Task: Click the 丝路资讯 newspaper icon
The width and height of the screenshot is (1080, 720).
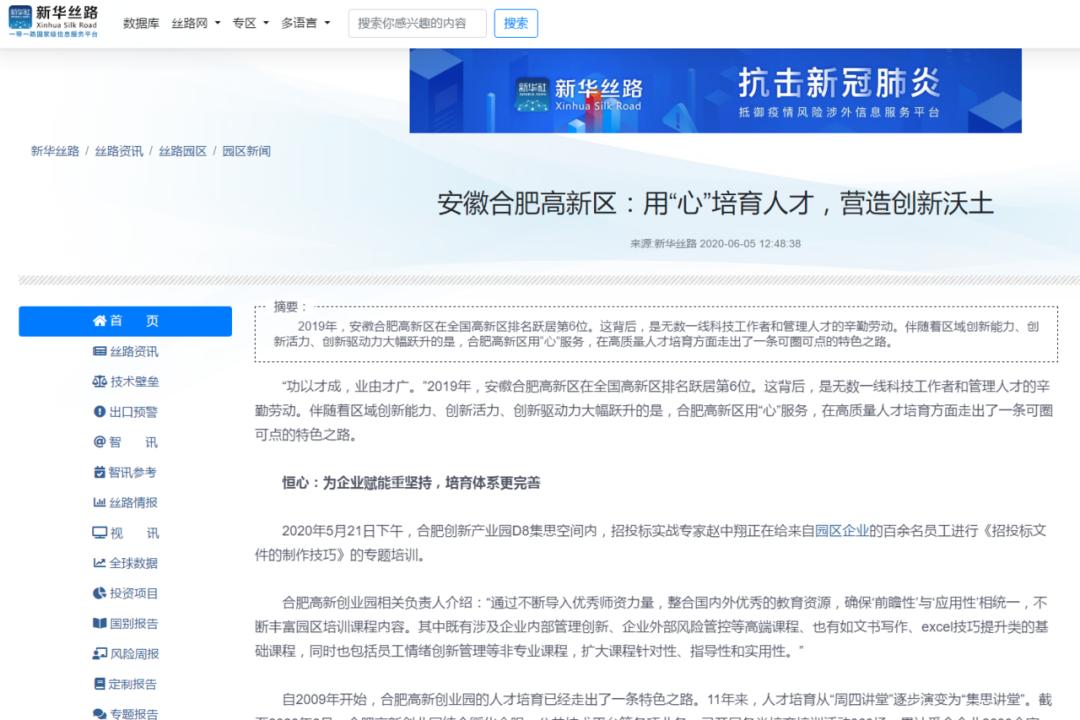Action: [100, 351]
